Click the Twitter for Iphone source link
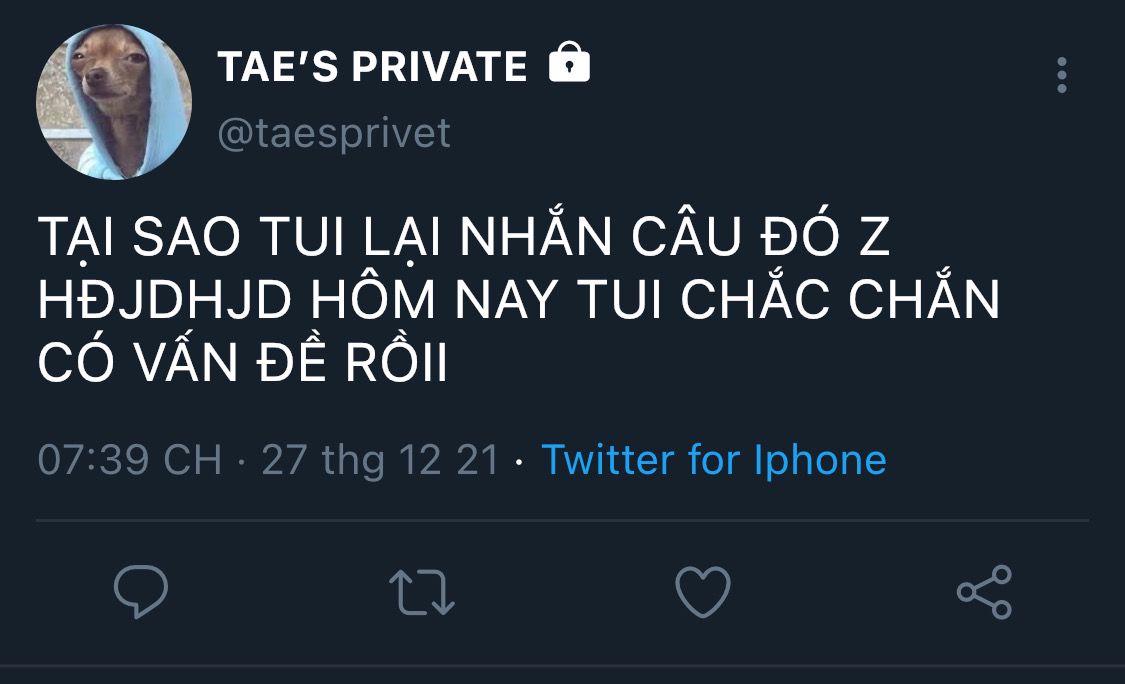 click(x=713, y=460)
